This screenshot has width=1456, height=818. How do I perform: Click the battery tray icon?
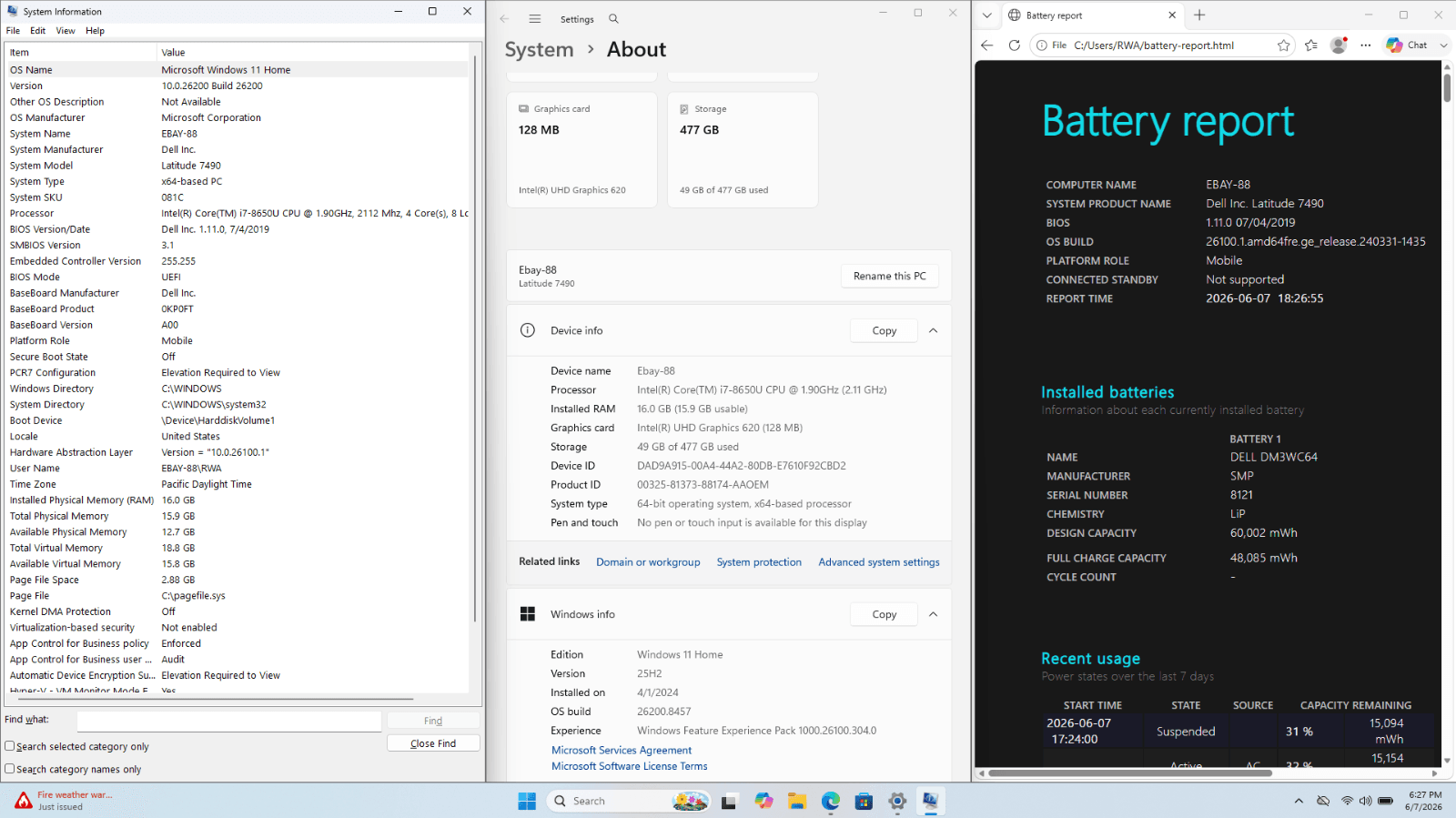[x=1385, y=801]
